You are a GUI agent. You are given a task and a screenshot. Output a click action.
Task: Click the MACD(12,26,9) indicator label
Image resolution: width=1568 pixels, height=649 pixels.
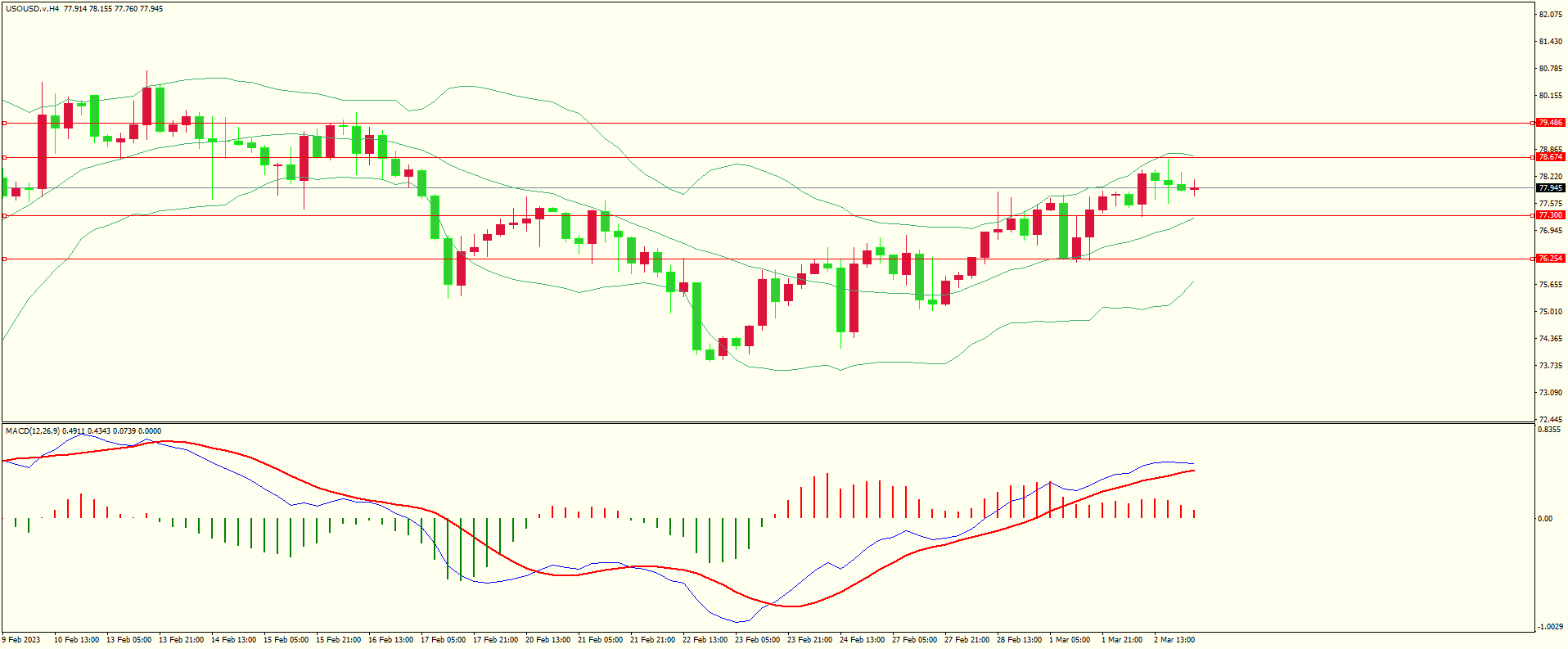(32, 431)
